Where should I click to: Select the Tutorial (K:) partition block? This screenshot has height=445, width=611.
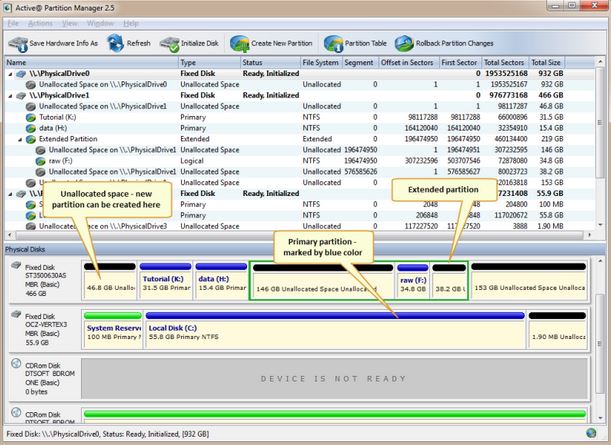click(x=166, y=281)
